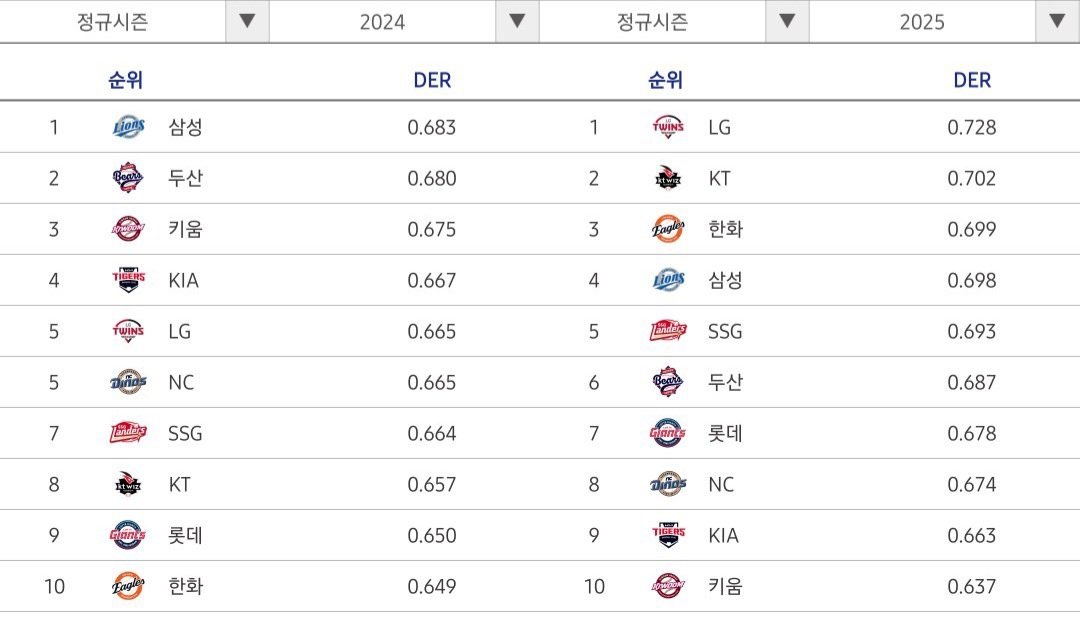The image size is (1080, 629).
Task: Expand the right 정규시즌 season-type dropdown arrow
Action: coord(787,21)
